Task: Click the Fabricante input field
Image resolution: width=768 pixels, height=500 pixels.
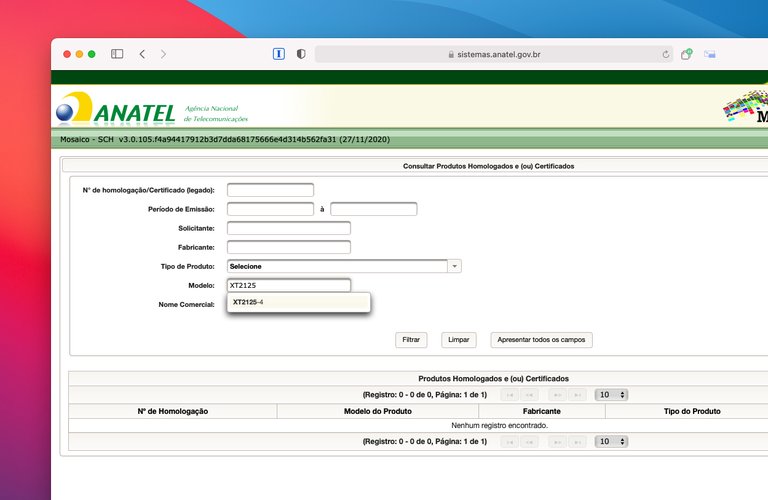Action: click(x=289, y=247)
